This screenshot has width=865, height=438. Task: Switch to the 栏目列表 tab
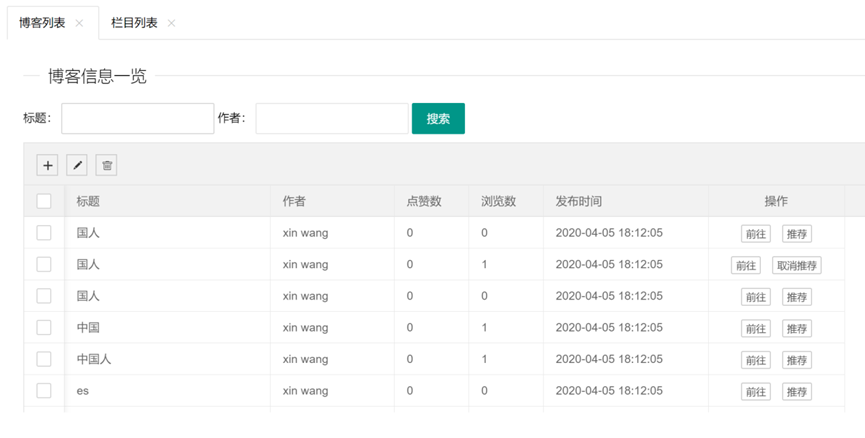134,23
